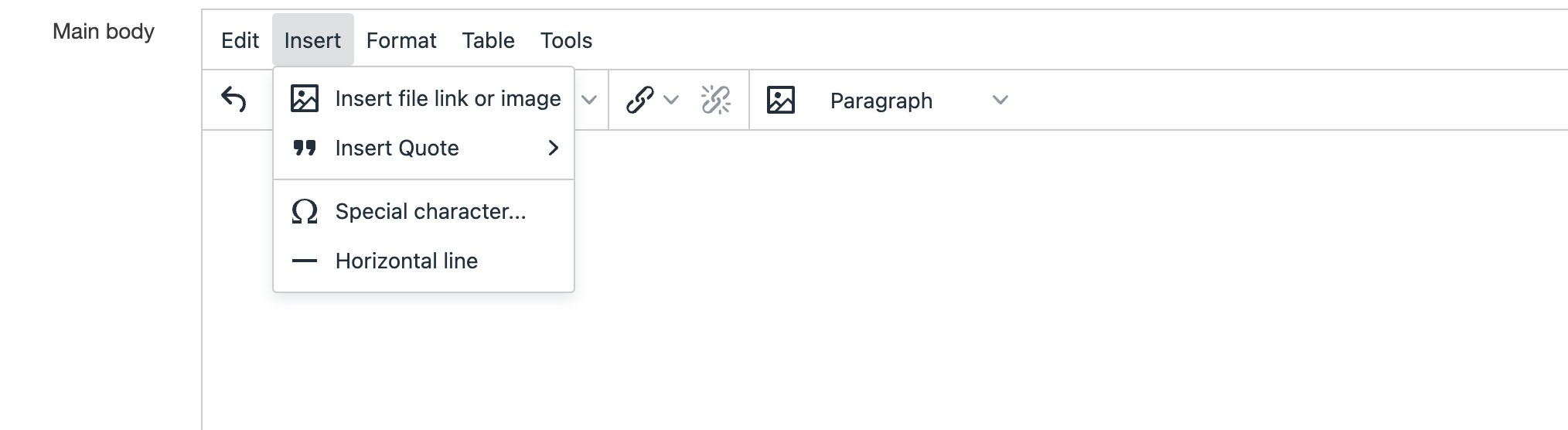1568x430 pixels.
Task: Click the "Main body" field label
Action: tap(104, 32)
